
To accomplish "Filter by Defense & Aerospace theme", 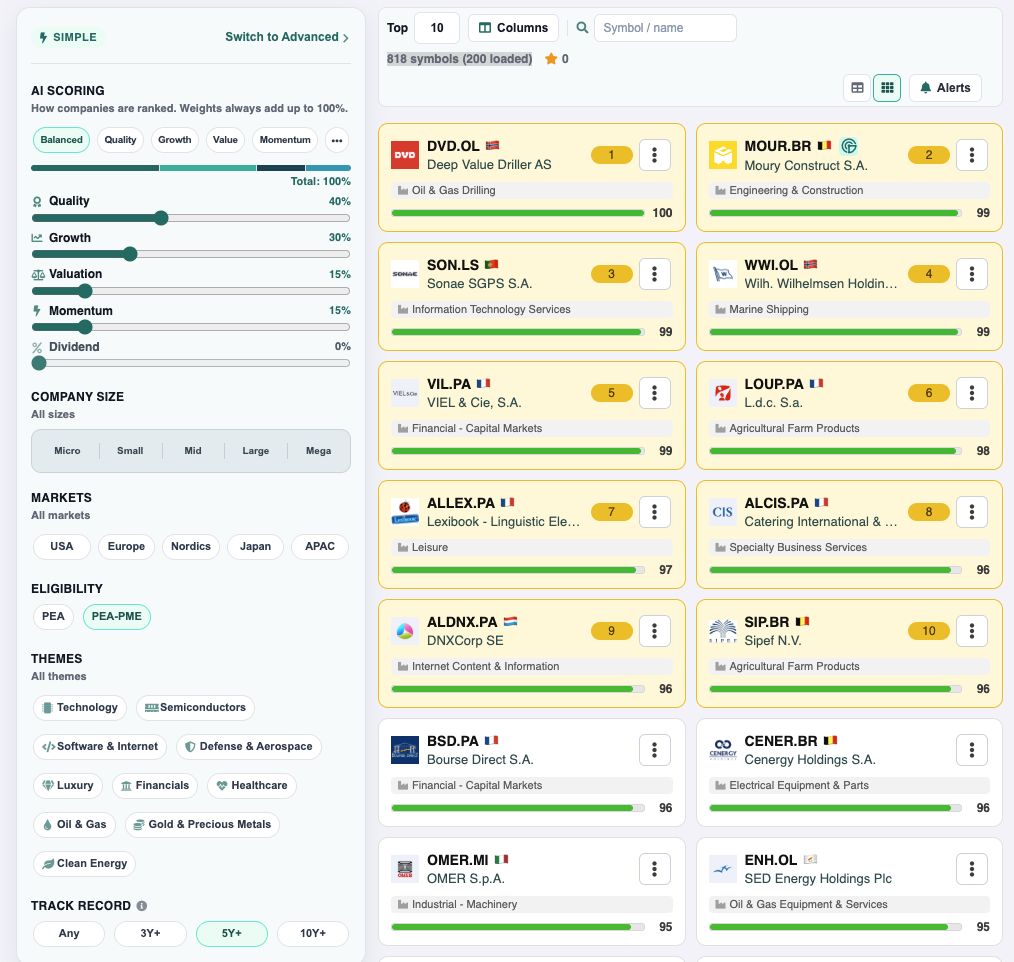I will tap(249, 747).
